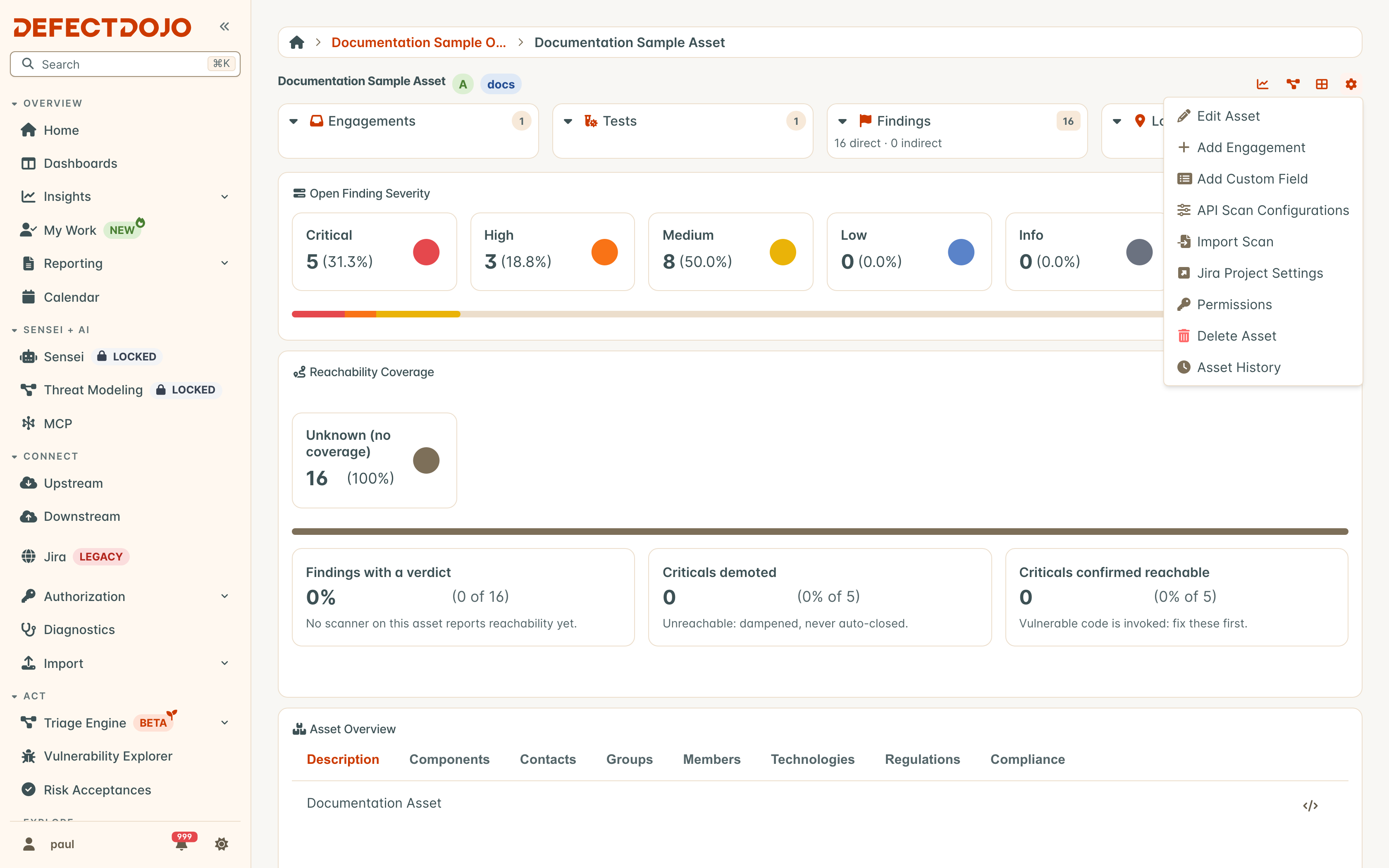Click the Critical severity red swatch
This screenshot has height=868, width=1389.
click(x=426, y=252)
